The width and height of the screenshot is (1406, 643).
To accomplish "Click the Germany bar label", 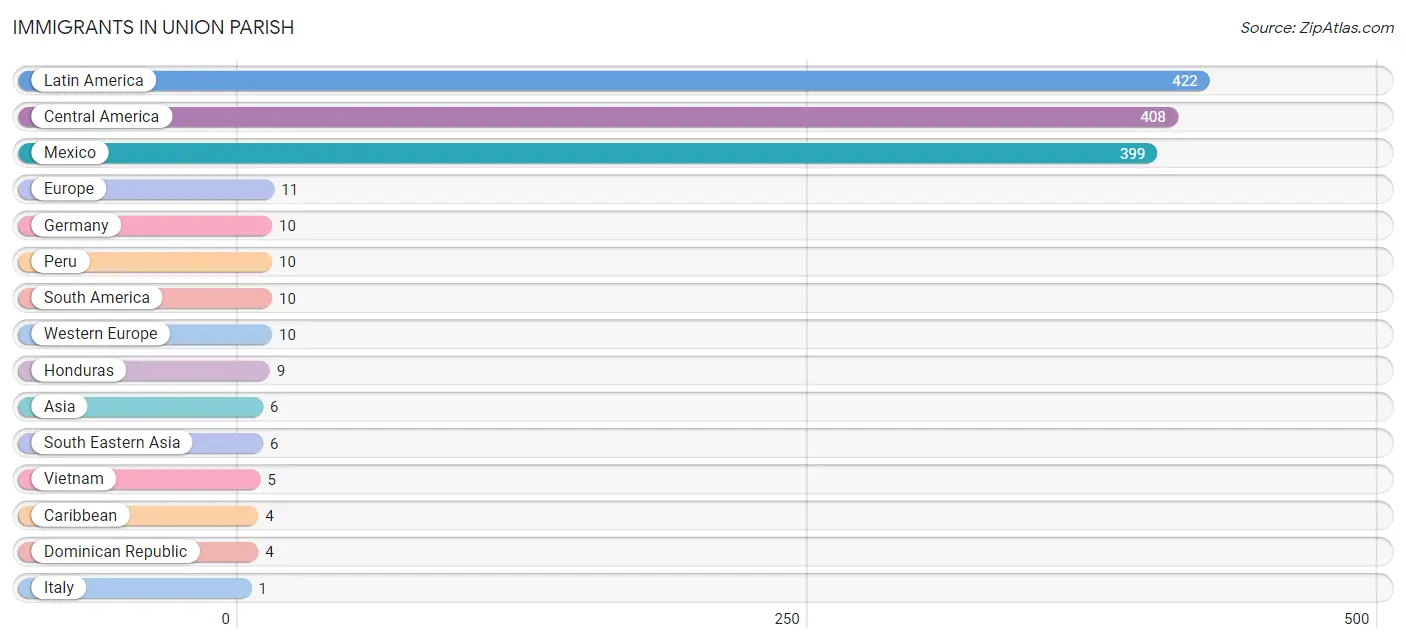I will [x=76, y=225].
